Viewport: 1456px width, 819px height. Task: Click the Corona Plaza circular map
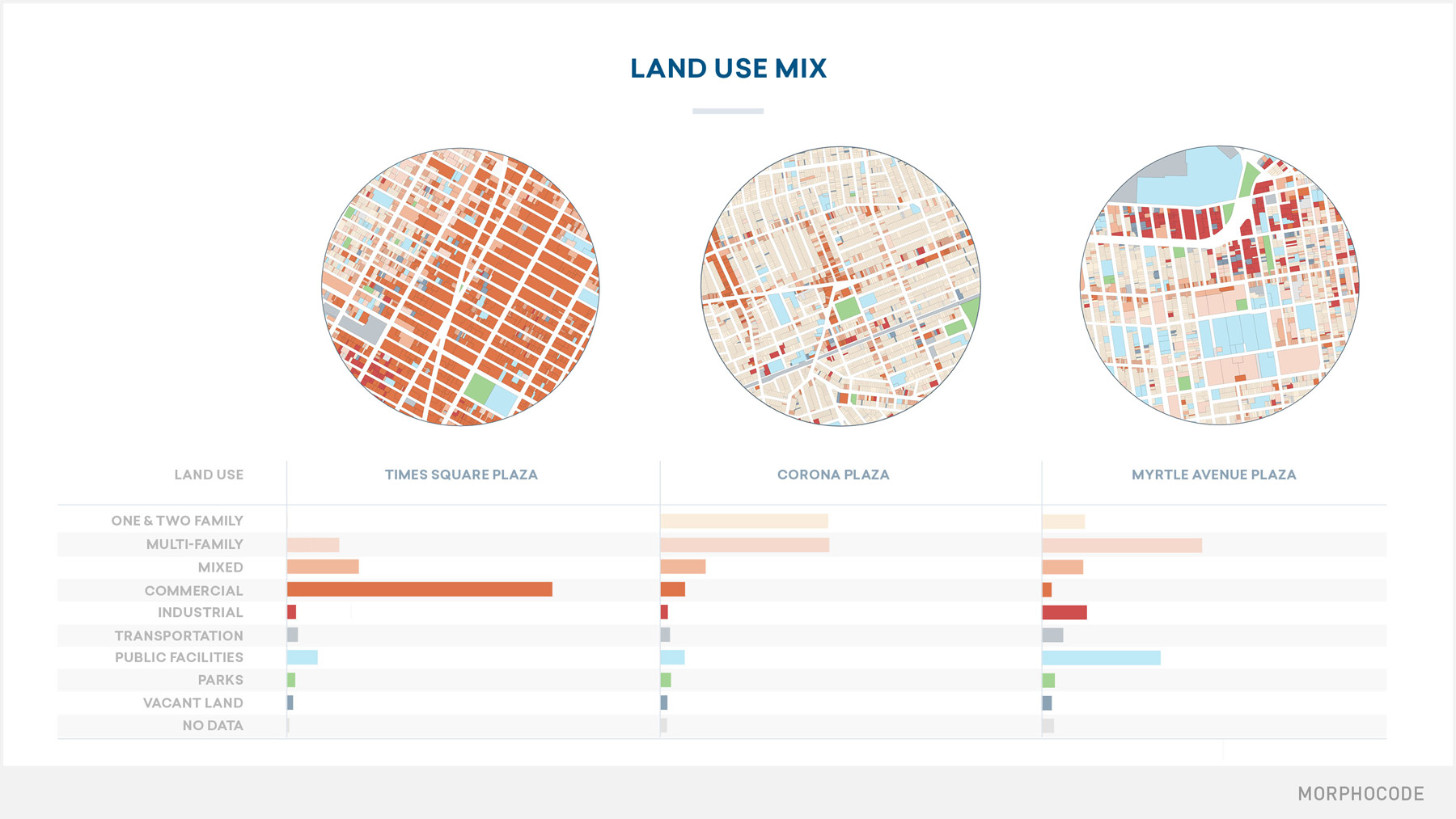(840, 286)
